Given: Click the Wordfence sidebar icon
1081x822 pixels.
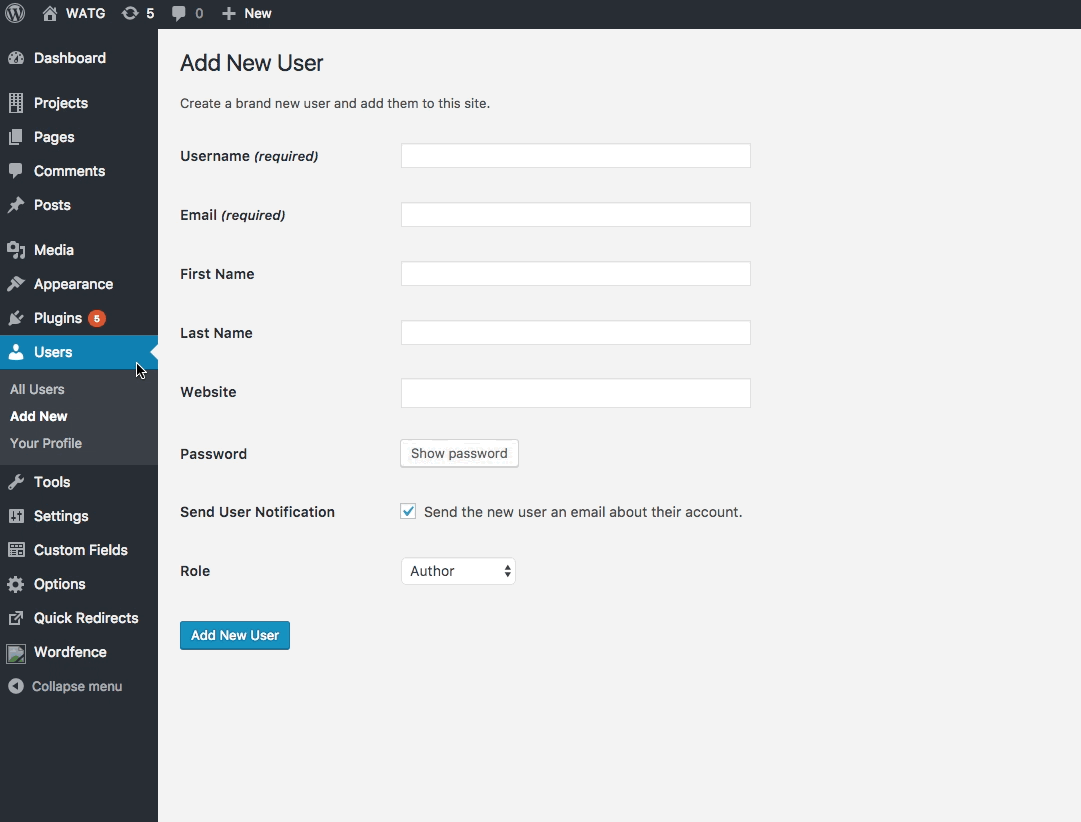Looking at the screenshot, I should tap(16, 652).
